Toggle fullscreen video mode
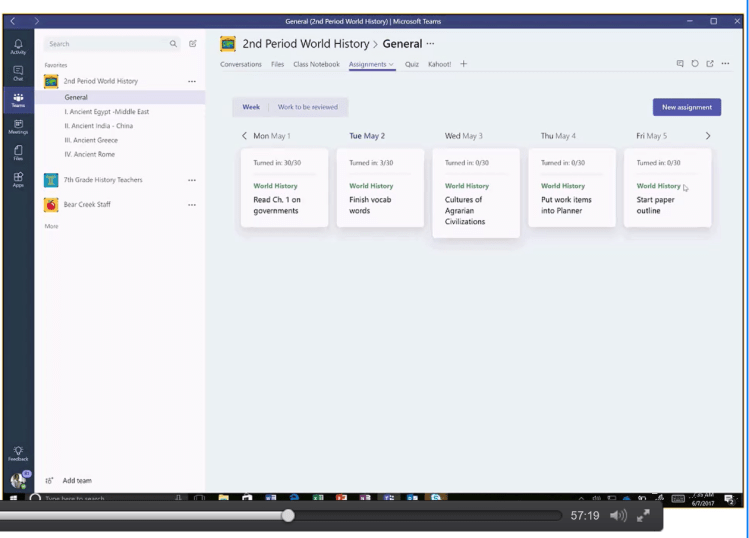749x538 pixels. click(643, 515)
